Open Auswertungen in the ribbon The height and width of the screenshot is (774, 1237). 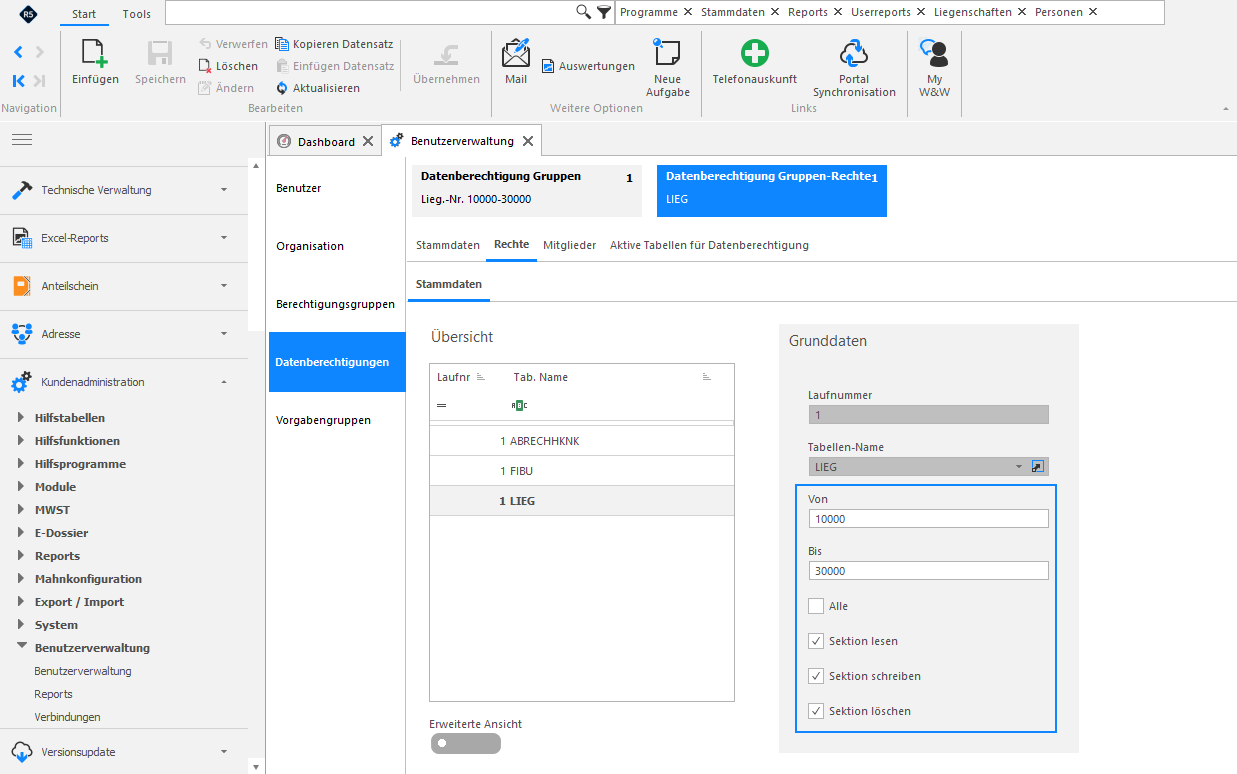588,66
